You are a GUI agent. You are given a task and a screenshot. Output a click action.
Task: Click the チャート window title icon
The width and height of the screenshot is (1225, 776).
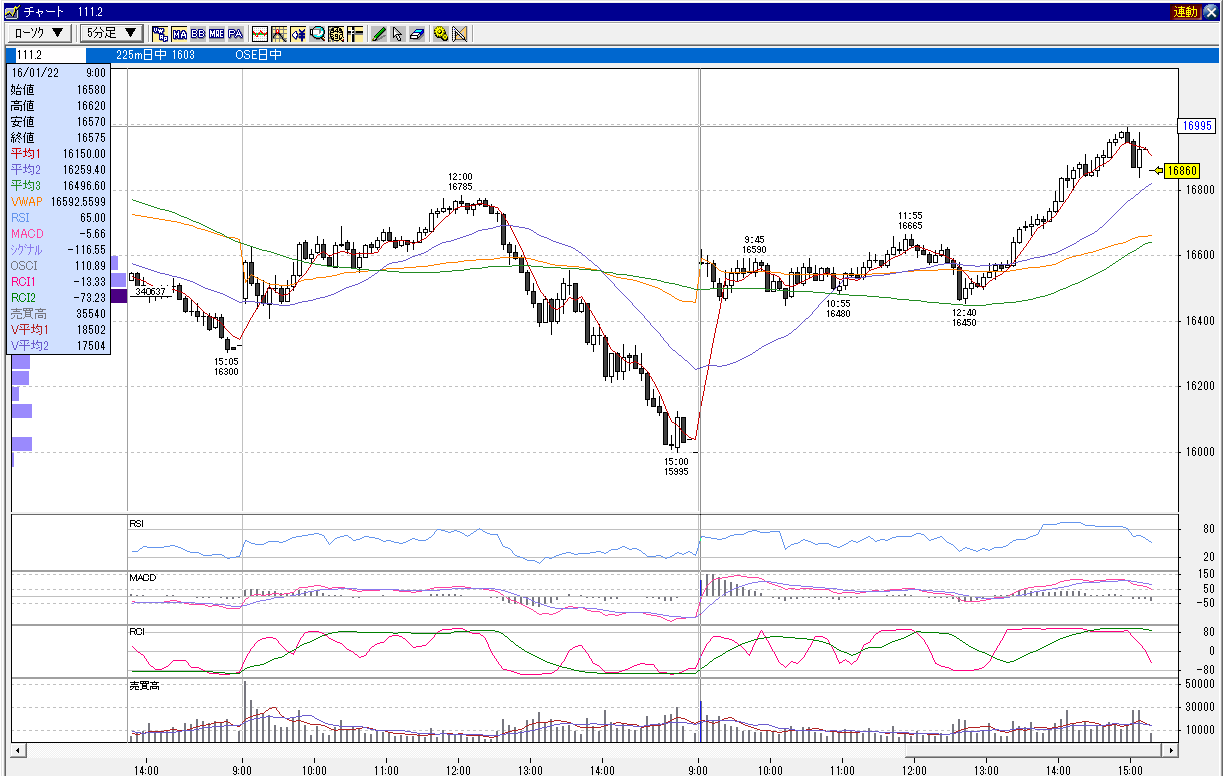[x=11, y=11]
